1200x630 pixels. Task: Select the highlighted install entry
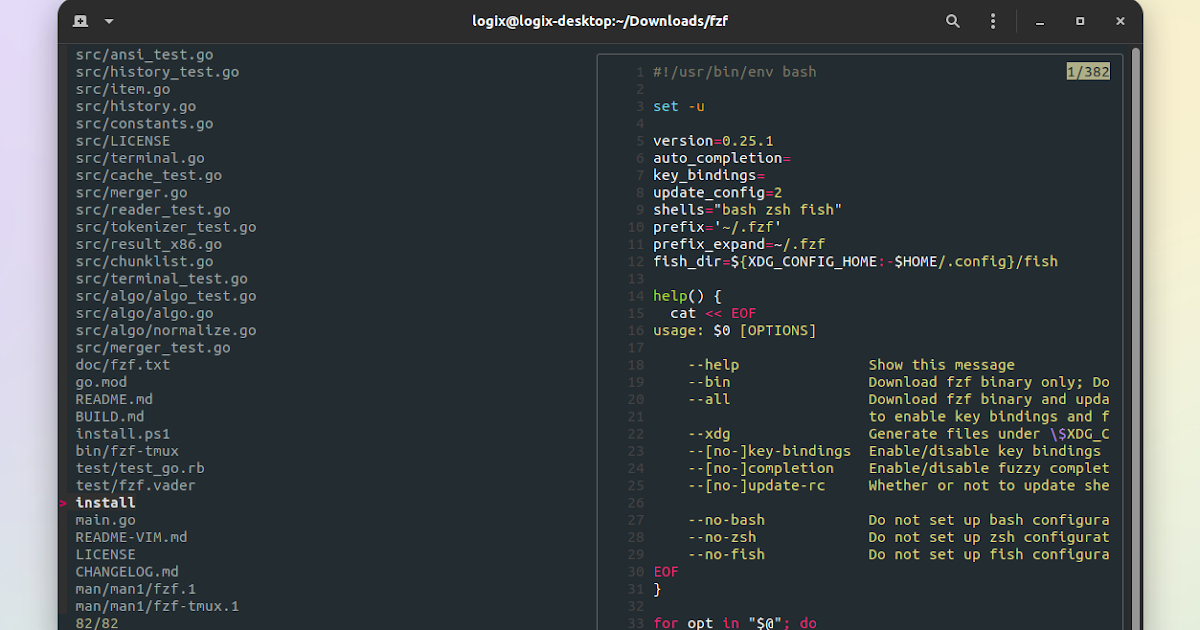pyautogui.click(x=104, y=502)
